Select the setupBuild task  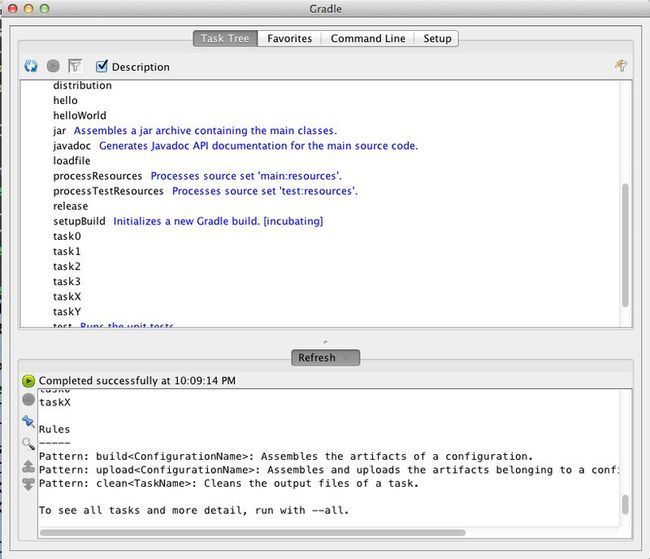[79, 221]
